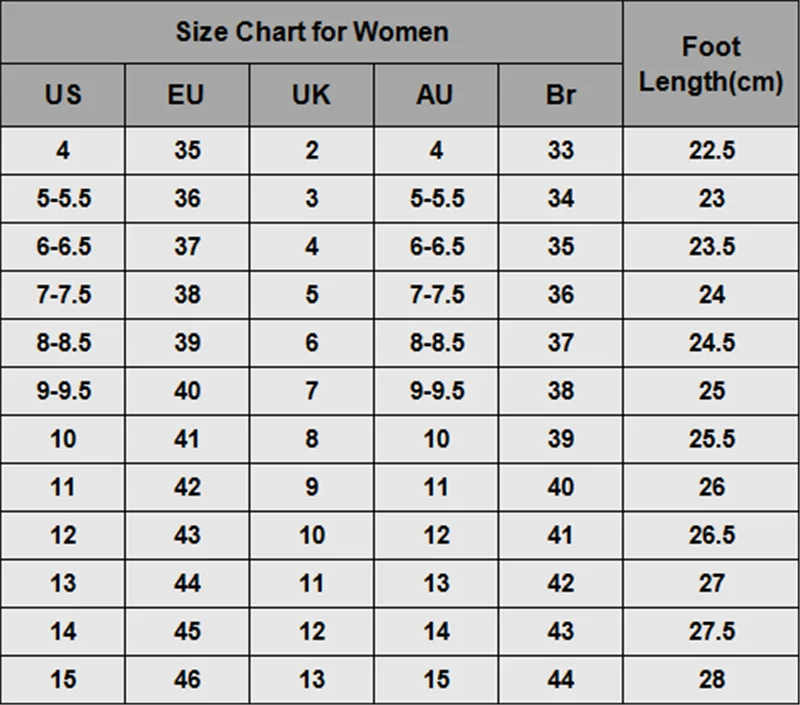800x705 pixels.
Task: Select US size 9-9.5 cell
Action: pyautogui.click(x=64, y=391)
